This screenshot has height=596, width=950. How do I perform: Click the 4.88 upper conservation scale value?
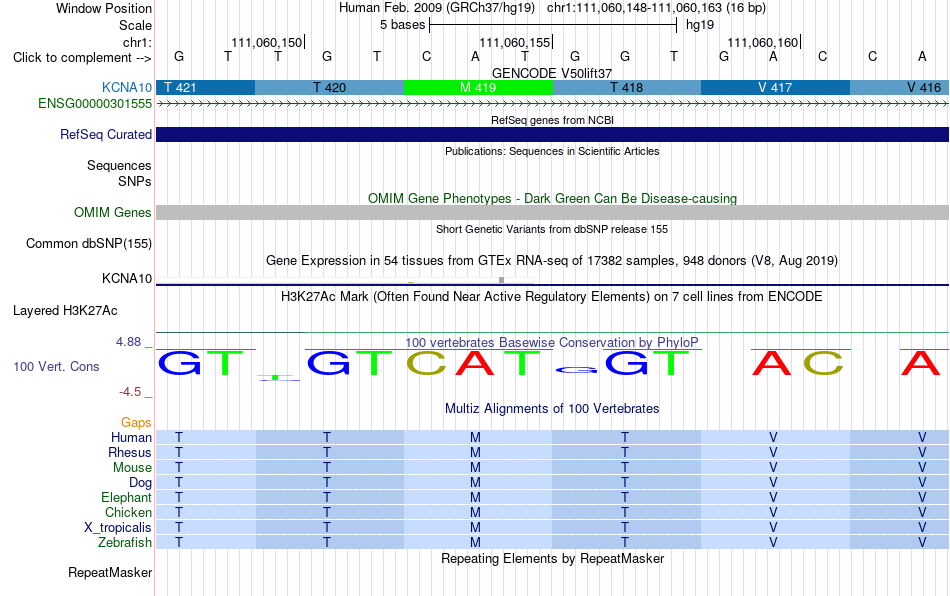[128, 342]
